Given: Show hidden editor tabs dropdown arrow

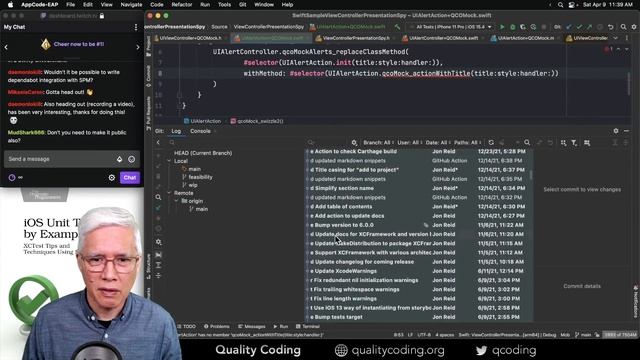Looking at the screenshot, I should [616, 38].
